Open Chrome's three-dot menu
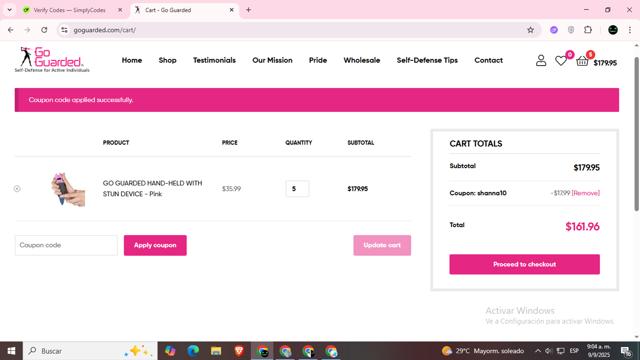 pyautogui.click(x=630, y=30)
